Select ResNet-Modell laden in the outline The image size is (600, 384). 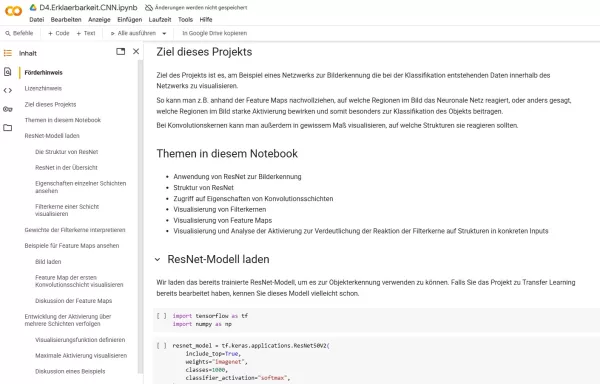pos(52,136)
